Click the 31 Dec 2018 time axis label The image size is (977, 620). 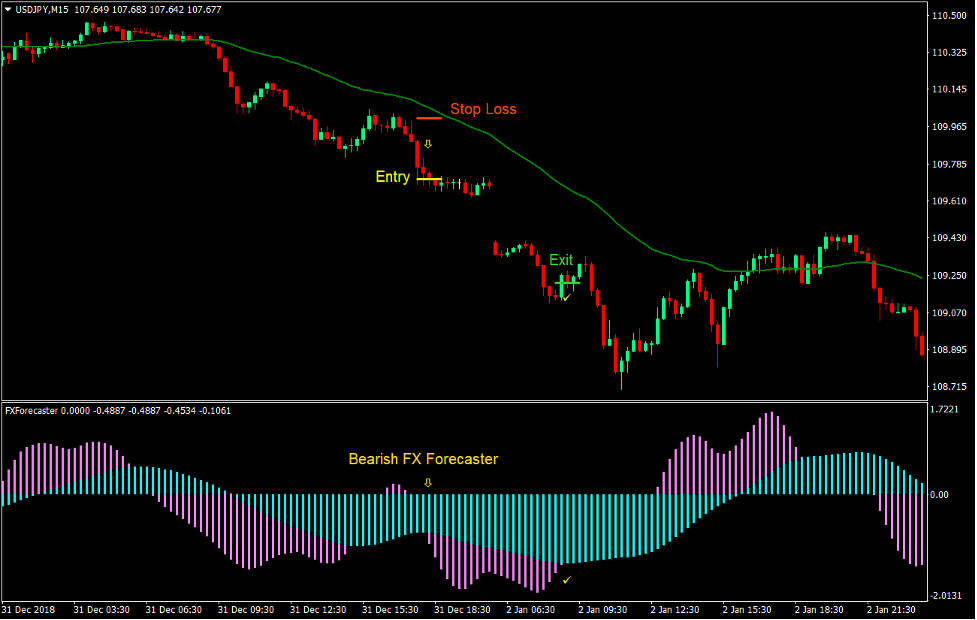tap(30, 608)
